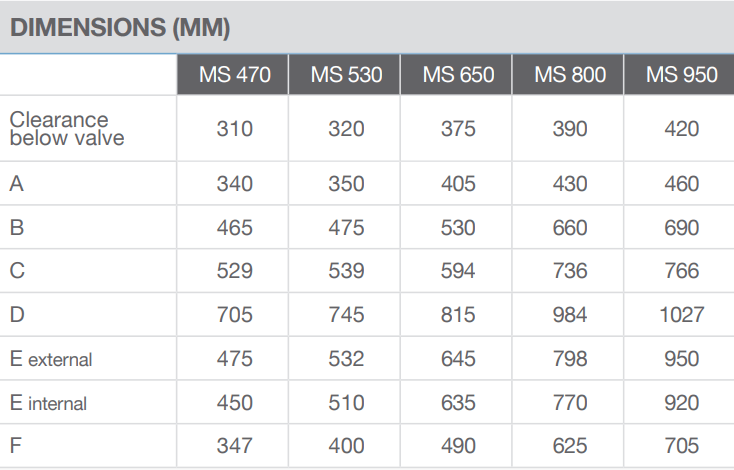Select the row label A
The width and height of the screenshot is (734, 470).
[17, 184]
